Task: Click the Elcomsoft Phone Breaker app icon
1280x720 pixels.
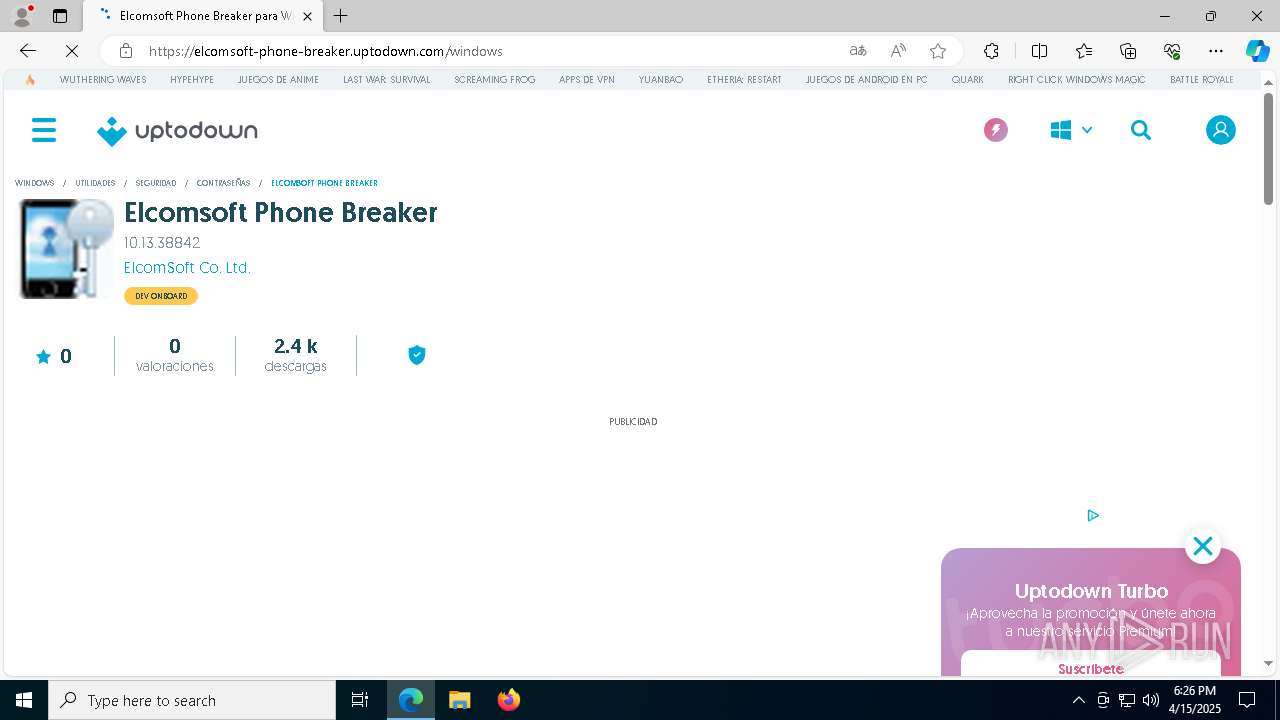Action: [67, 249]
